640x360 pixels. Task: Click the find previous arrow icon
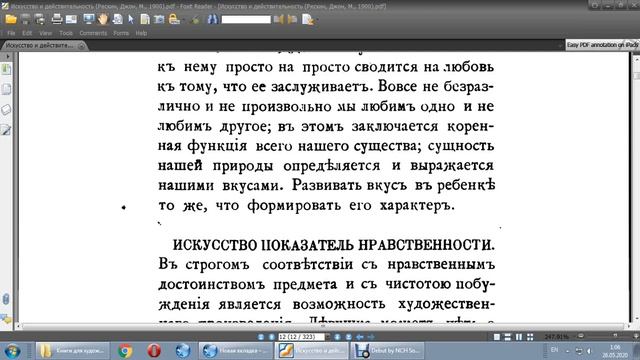[x=279, y=19]
